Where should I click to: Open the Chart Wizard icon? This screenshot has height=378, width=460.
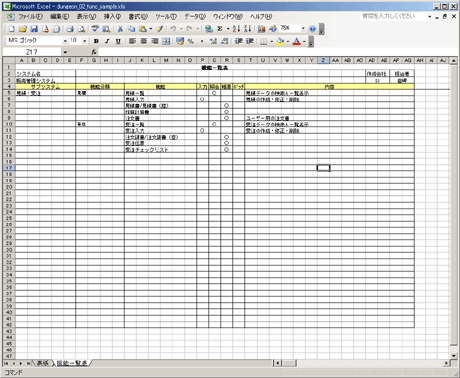pos(262,29)
